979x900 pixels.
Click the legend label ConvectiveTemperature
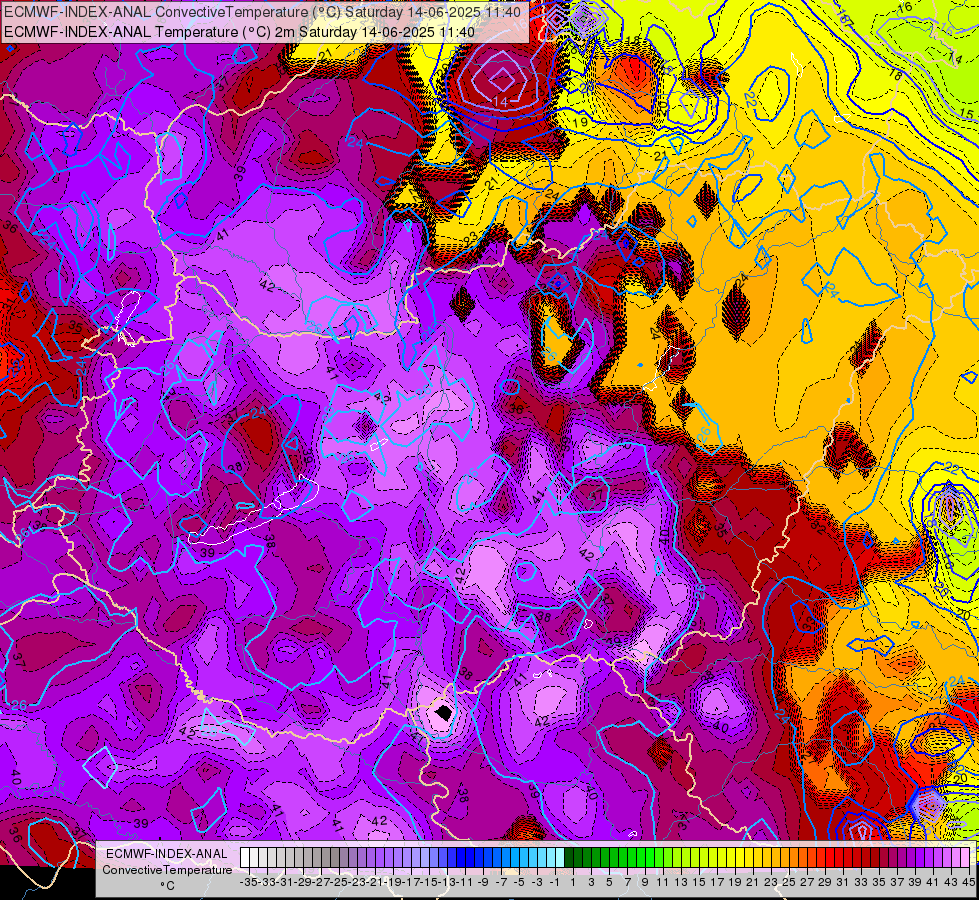click(x=167, y=869)
